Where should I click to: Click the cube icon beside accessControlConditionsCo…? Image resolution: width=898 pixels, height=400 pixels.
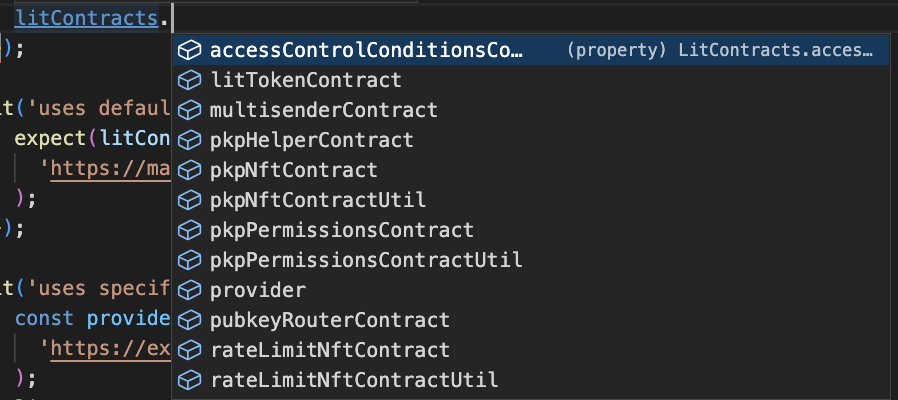pyautogui.click(x=190, y=50)
